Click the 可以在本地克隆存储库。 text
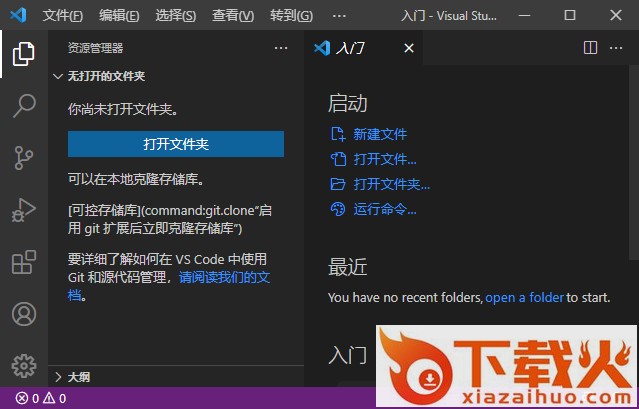Viewport: 639px width, 409px height. (x=136, y=180)
